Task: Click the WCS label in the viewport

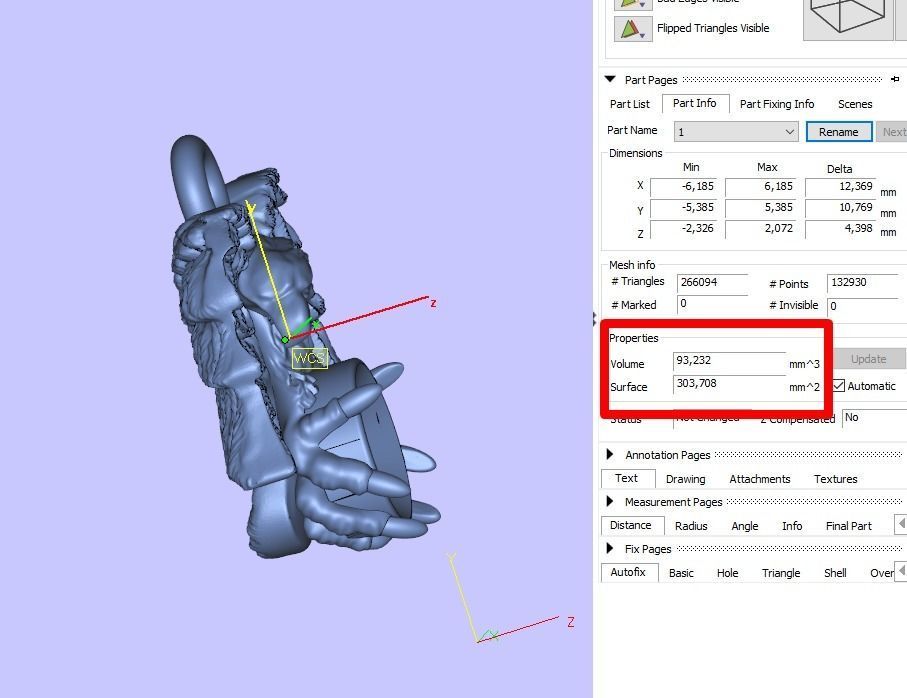Action: click(x=309, y=358)
